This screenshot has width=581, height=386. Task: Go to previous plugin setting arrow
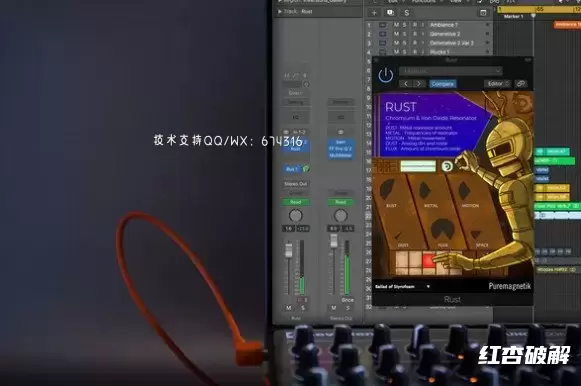click(406, 84)
